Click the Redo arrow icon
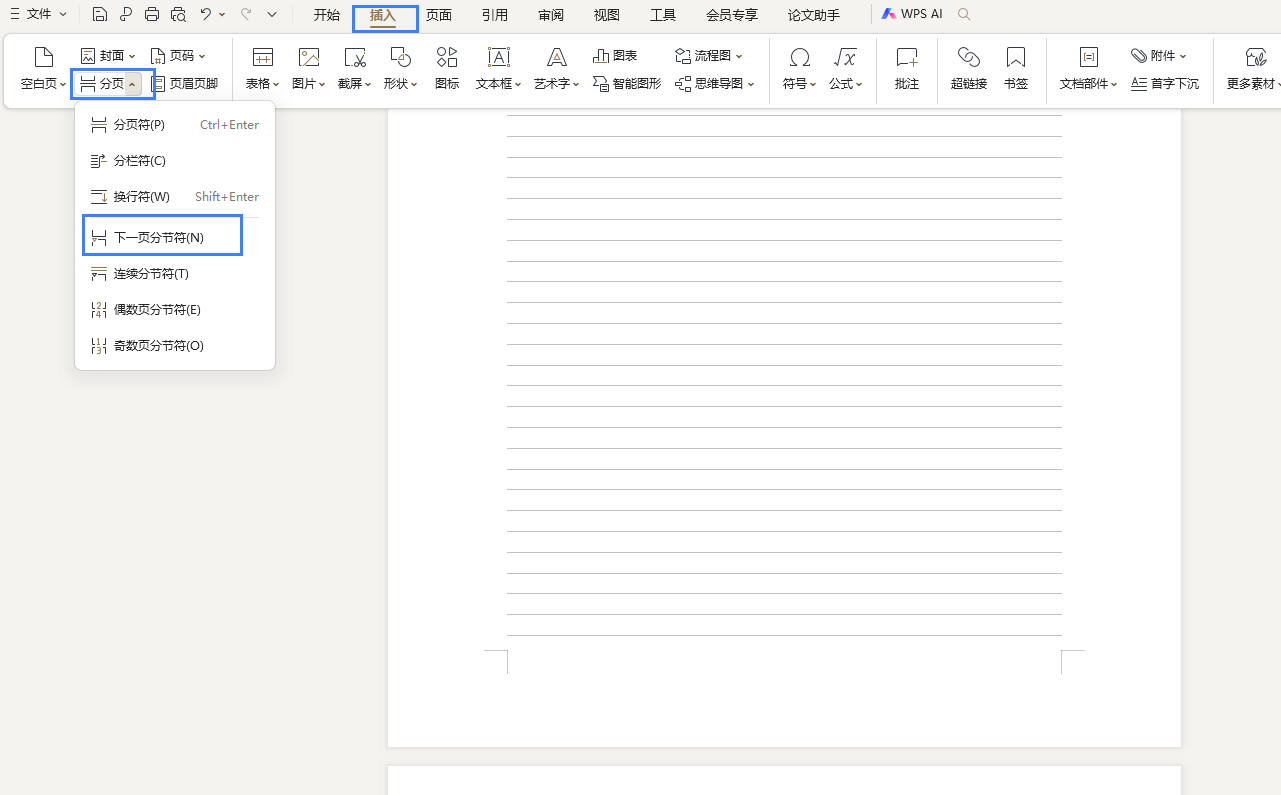The height and width of the screenshot is (795, 1281). (246, 15)
